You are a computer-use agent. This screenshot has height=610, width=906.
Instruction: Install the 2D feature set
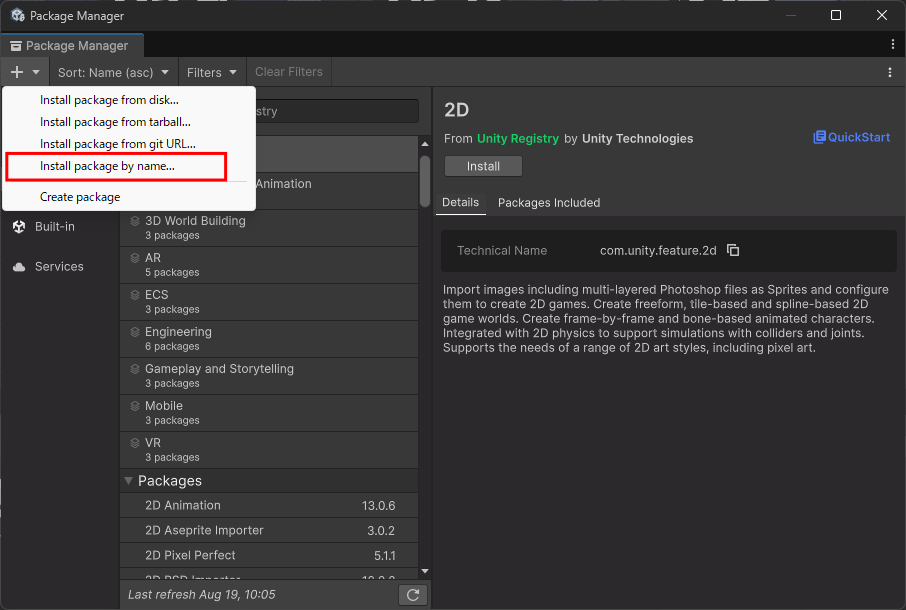click(483, 166)
